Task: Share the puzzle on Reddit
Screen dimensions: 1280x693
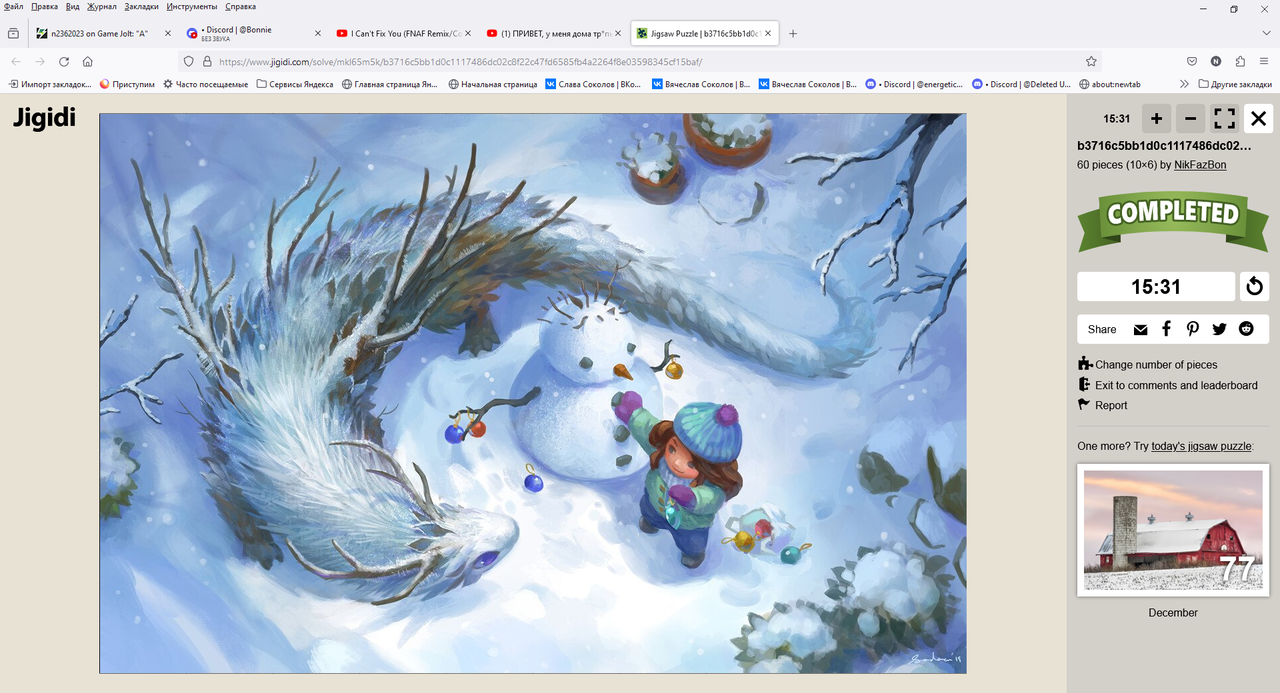Action: (1246, 329)
